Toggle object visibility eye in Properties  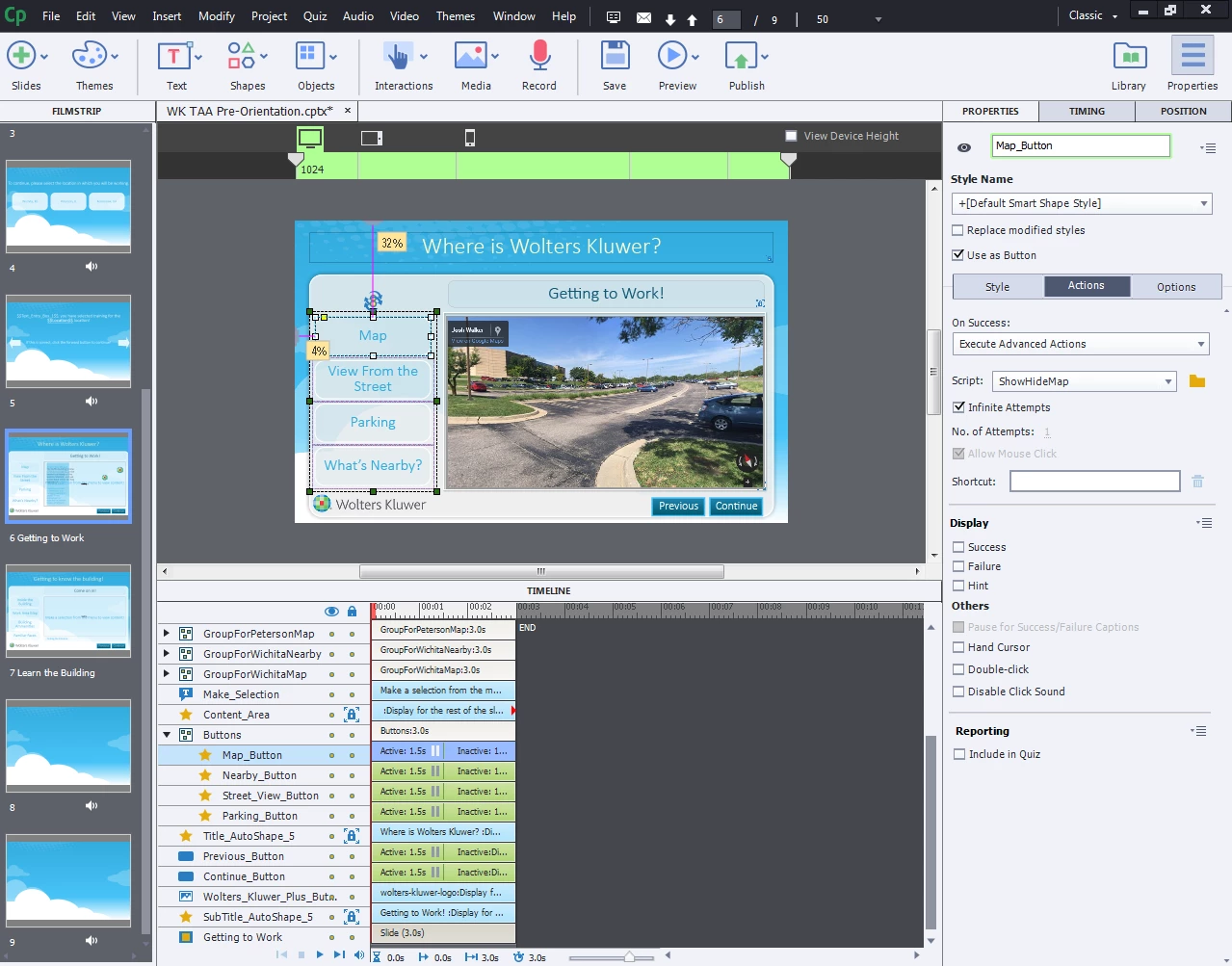pos(964,147)
